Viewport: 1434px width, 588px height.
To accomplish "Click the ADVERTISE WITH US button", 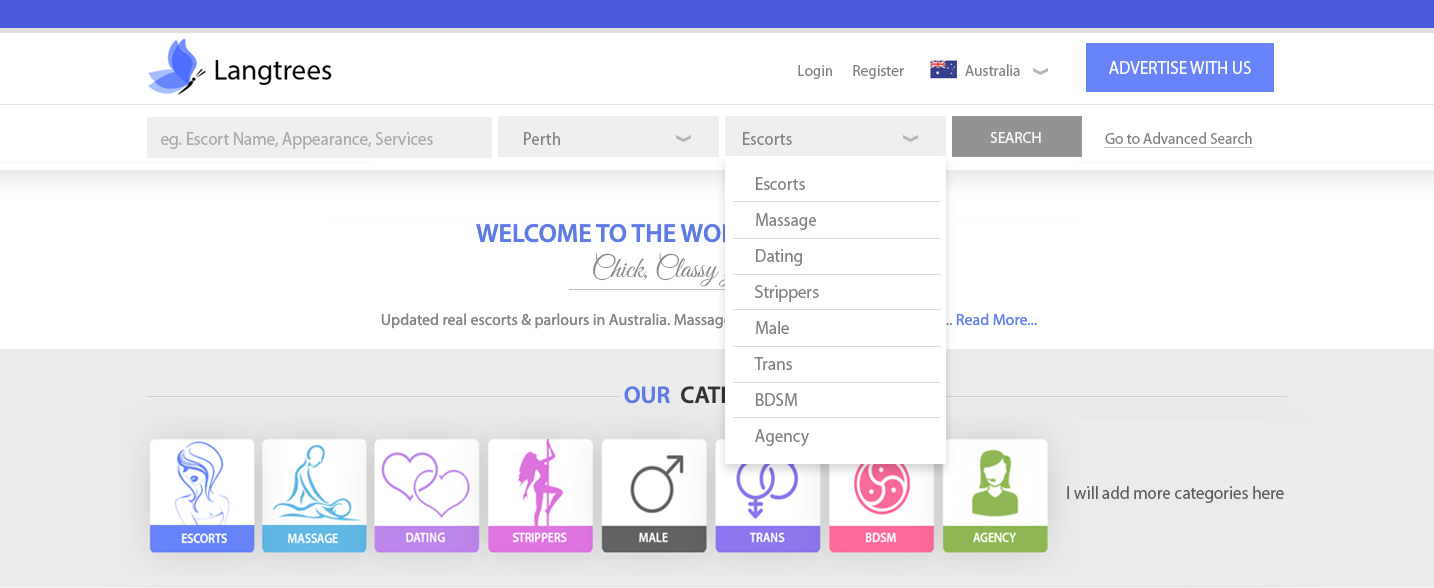I will click(1179, 68).
